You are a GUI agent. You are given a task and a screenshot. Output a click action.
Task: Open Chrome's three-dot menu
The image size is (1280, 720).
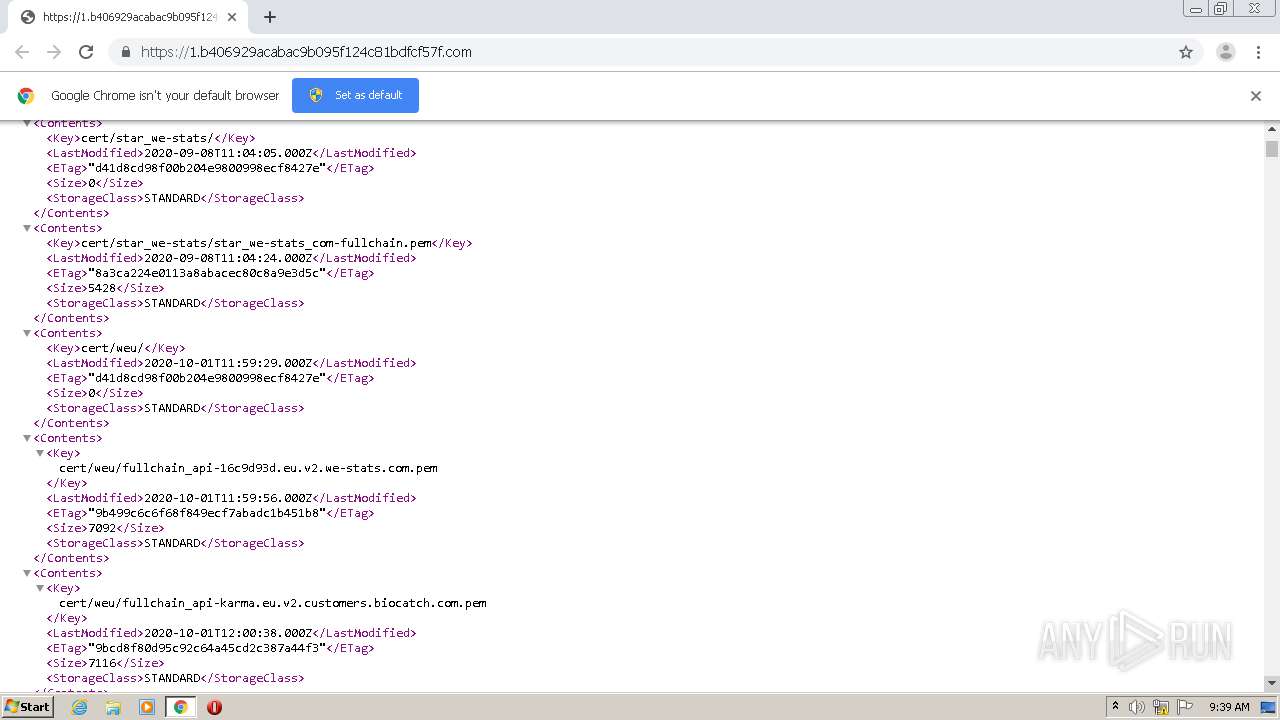[1260, 52]
